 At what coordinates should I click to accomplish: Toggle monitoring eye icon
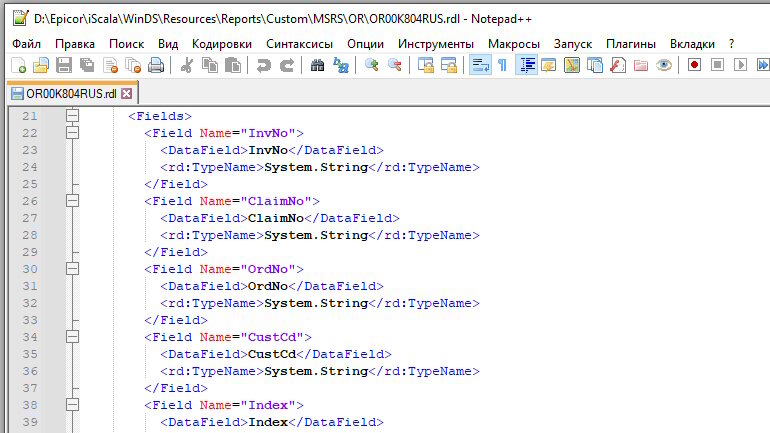point(664,65)
